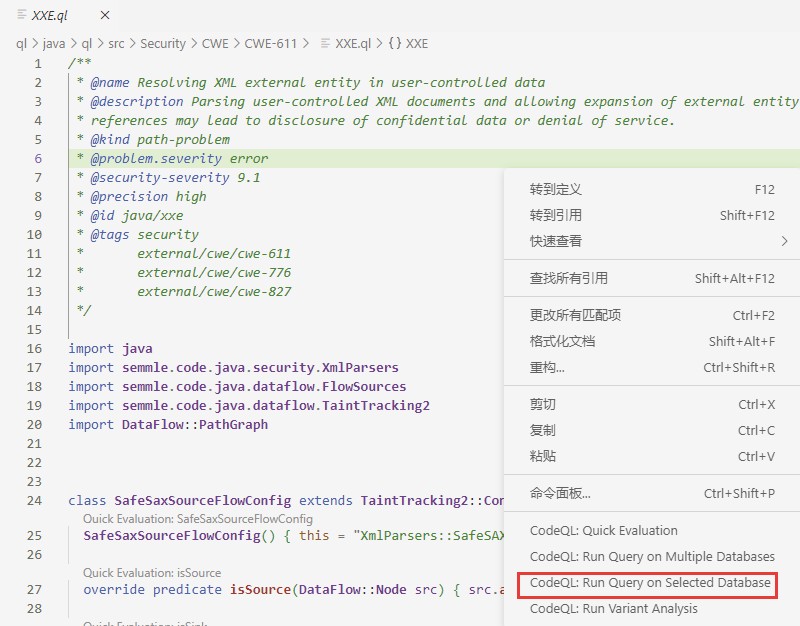Click '@precision high' comment text
Screen dimensions: 800x626
(x=148, y=196)
